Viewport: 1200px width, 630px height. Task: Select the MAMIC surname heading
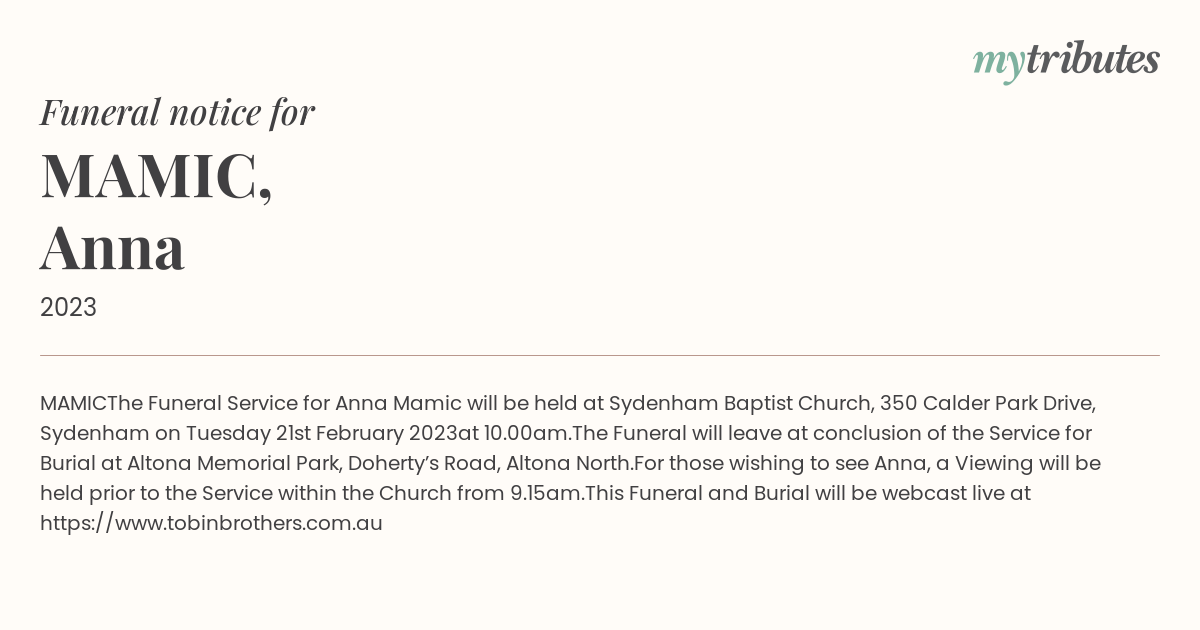point(156,175)
